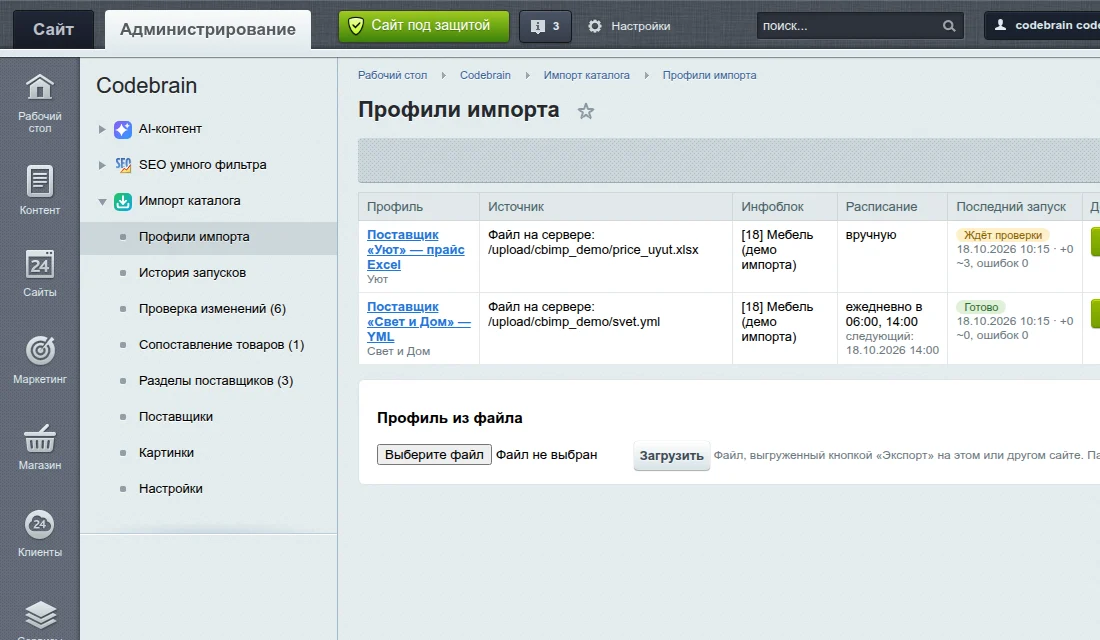Click the SEO умного фильтра icon
Viewport: 1100px width, 640px height.
[123, 165]
